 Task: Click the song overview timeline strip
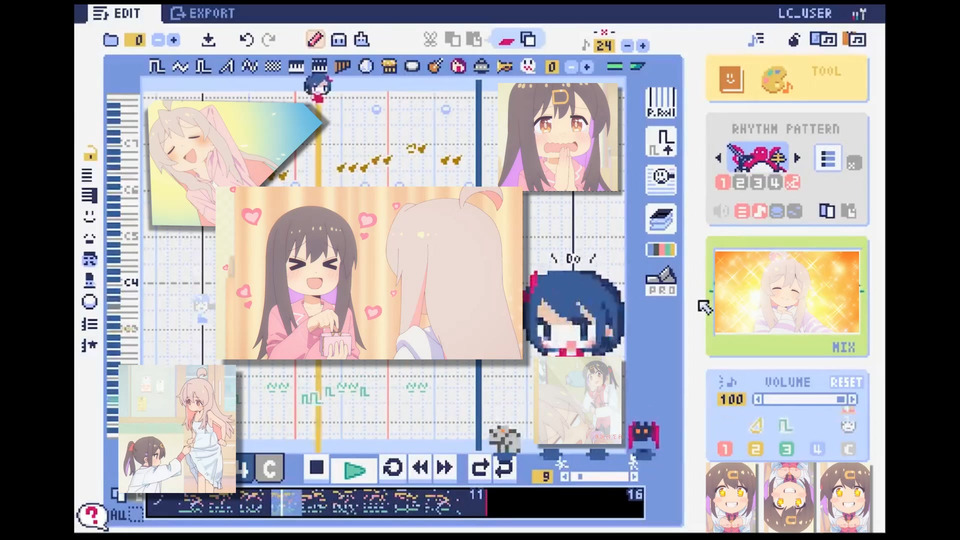point(395,503)
